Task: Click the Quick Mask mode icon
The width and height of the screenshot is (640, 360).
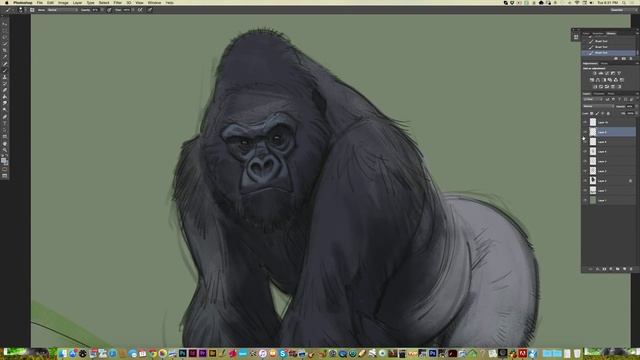Action: pyautogui.click(x=5, y=169)
